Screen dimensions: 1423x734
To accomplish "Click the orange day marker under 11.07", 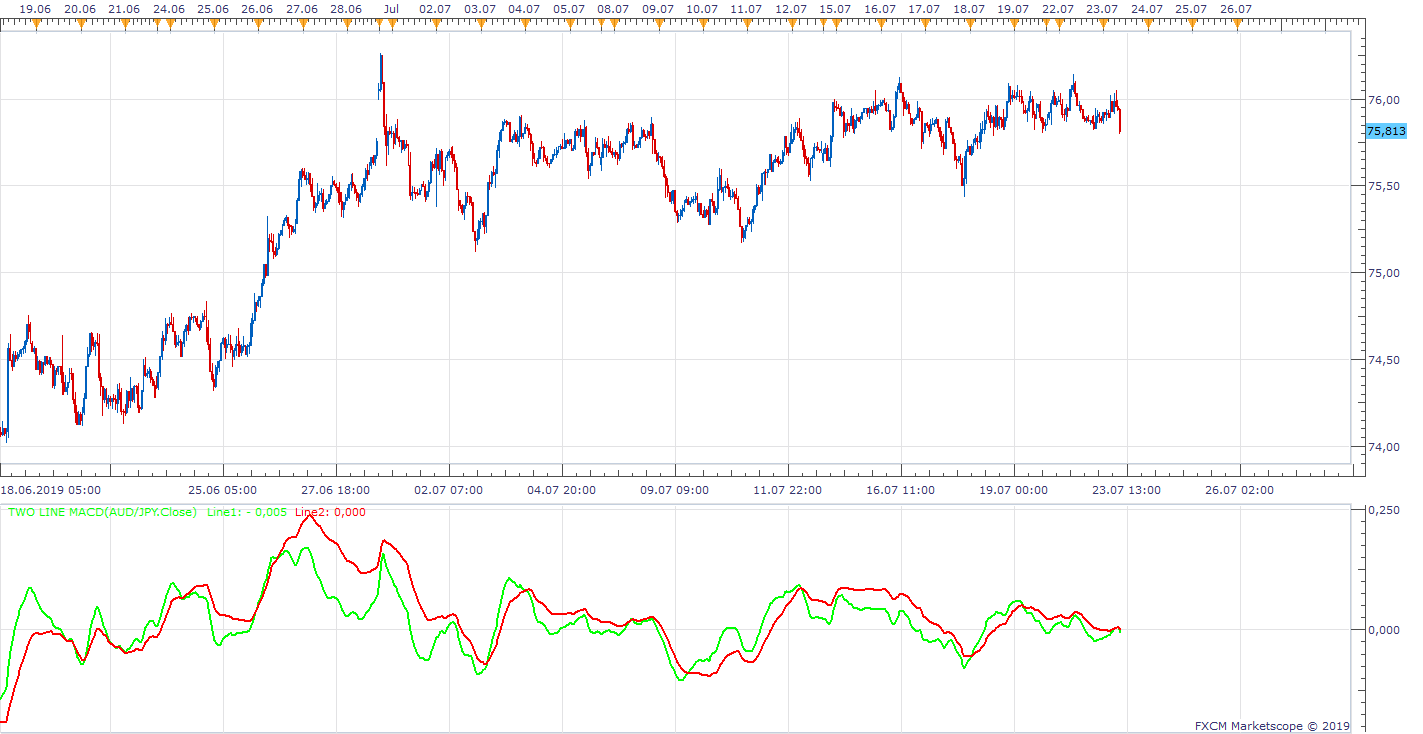I will coord(747,25).
